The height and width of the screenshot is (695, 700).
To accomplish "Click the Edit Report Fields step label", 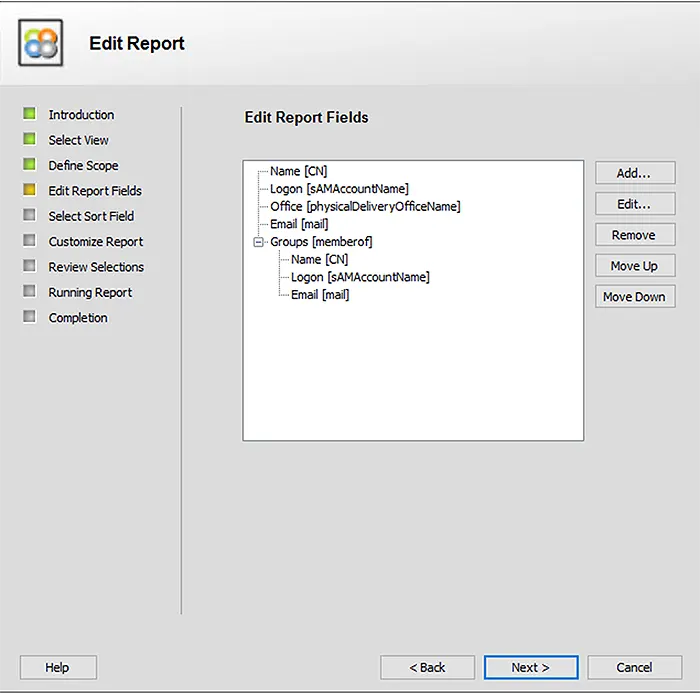I will [x=95, y=191].
